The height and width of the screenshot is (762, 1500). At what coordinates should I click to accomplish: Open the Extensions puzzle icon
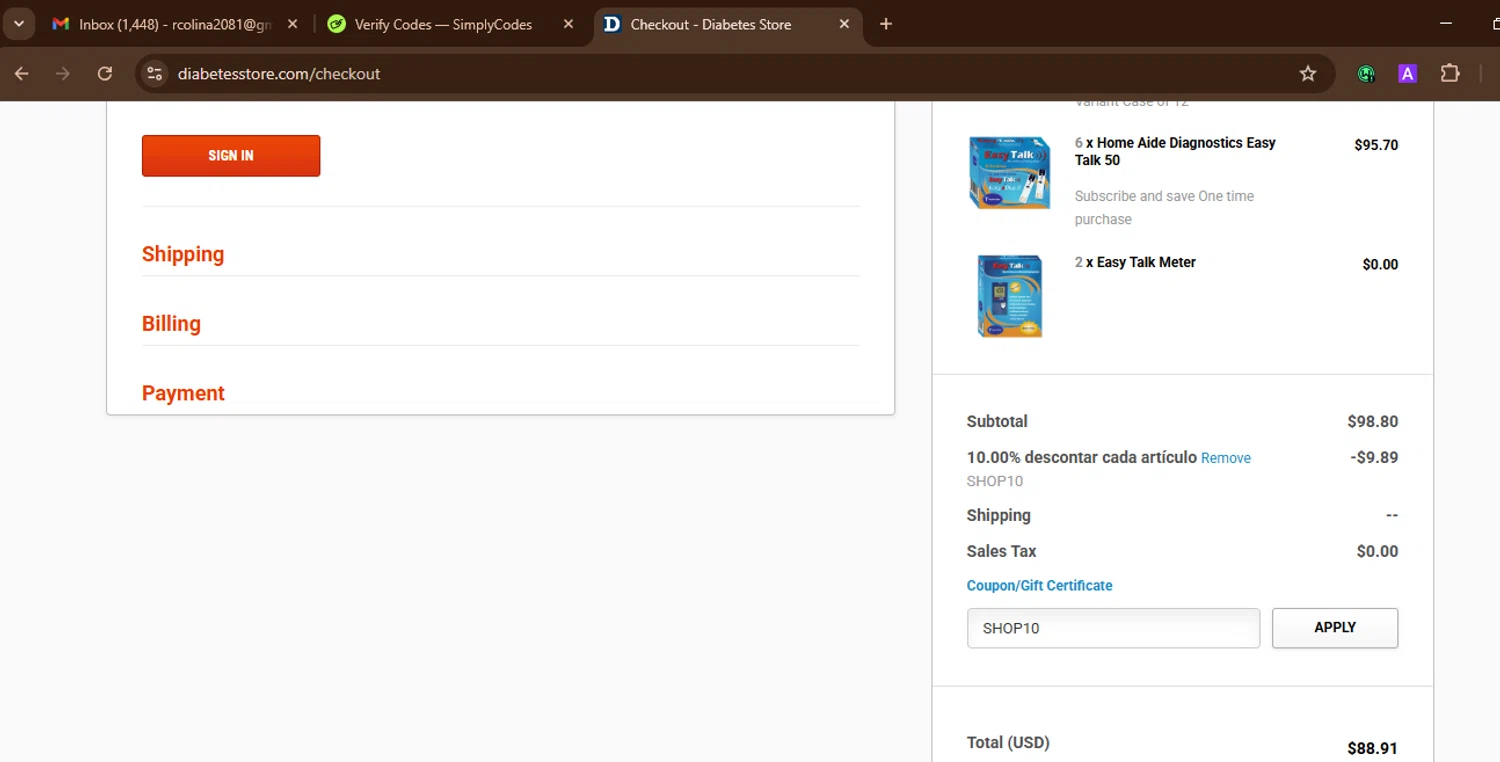[x=1450, y=74]
